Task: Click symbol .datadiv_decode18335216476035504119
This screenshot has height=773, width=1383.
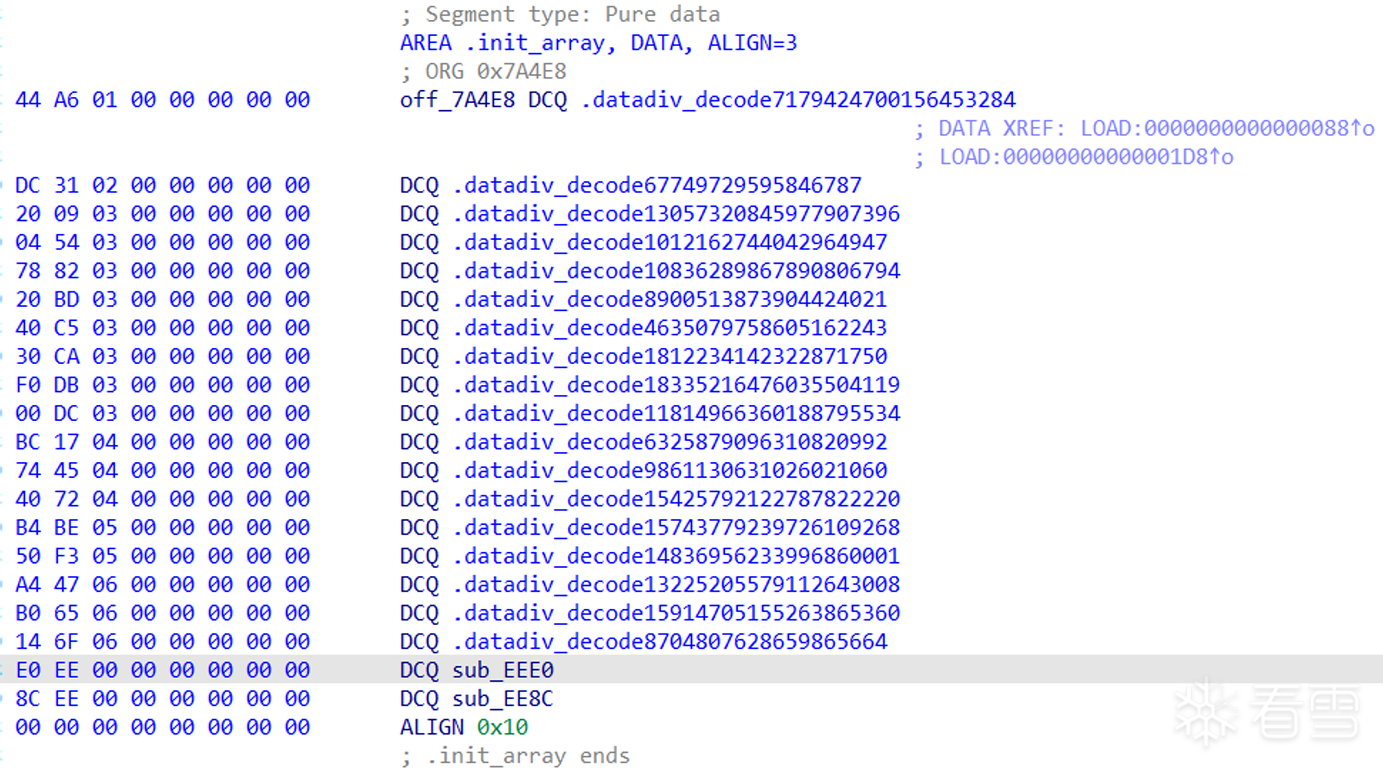Action: click(676, 385)
